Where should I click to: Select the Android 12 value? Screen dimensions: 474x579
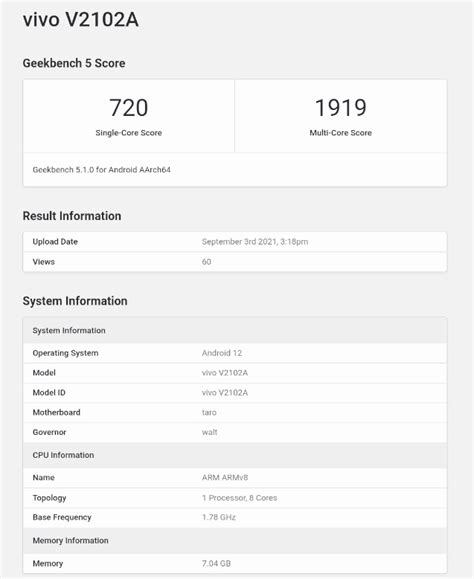click(x=222, y=353)
